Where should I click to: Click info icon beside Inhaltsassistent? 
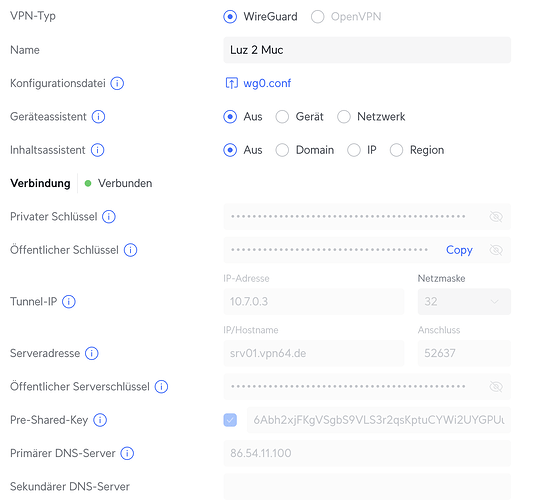(x=98, y=150)
